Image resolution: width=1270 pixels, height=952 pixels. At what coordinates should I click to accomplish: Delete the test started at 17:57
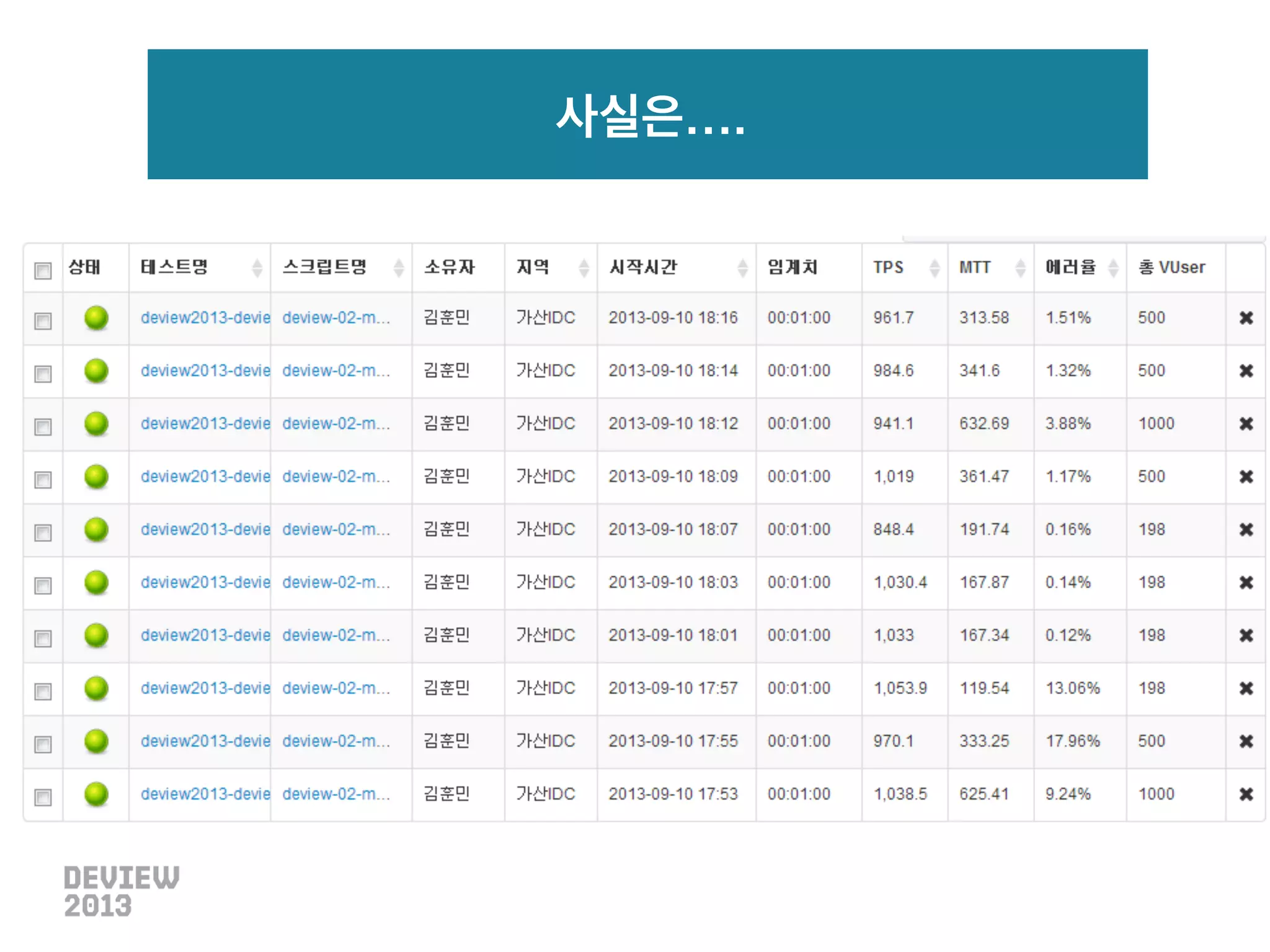coord(1246,688)
